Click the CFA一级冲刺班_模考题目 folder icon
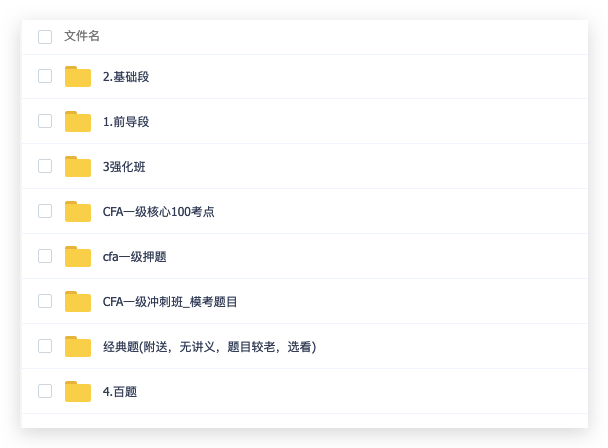The width and height of the screenshot is (608, 448). pos(78,301)
